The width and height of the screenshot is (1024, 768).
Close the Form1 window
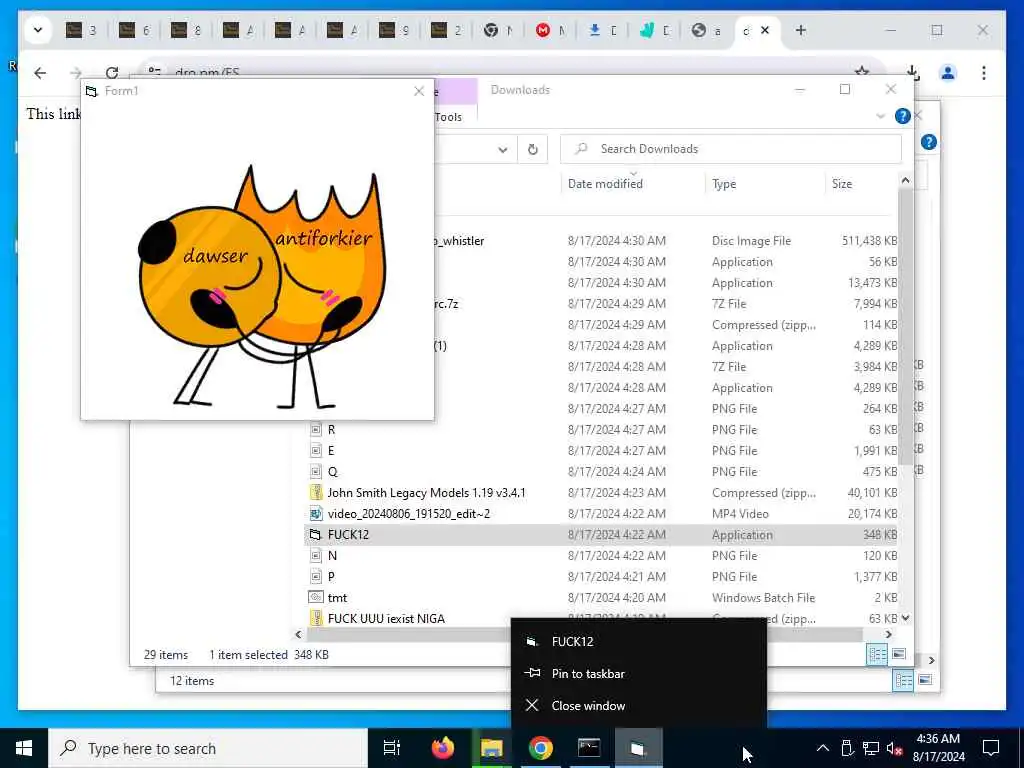click(x=419, y=91)
